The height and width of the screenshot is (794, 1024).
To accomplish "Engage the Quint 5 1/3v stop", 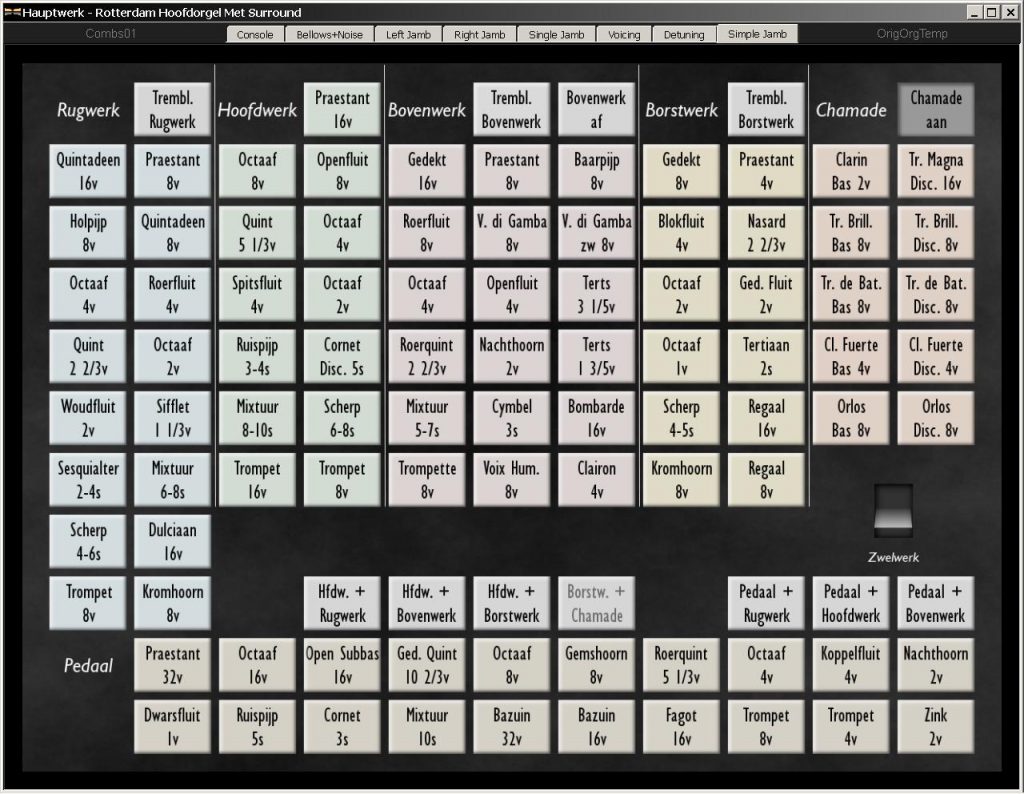I will click(x=257, y=232).
